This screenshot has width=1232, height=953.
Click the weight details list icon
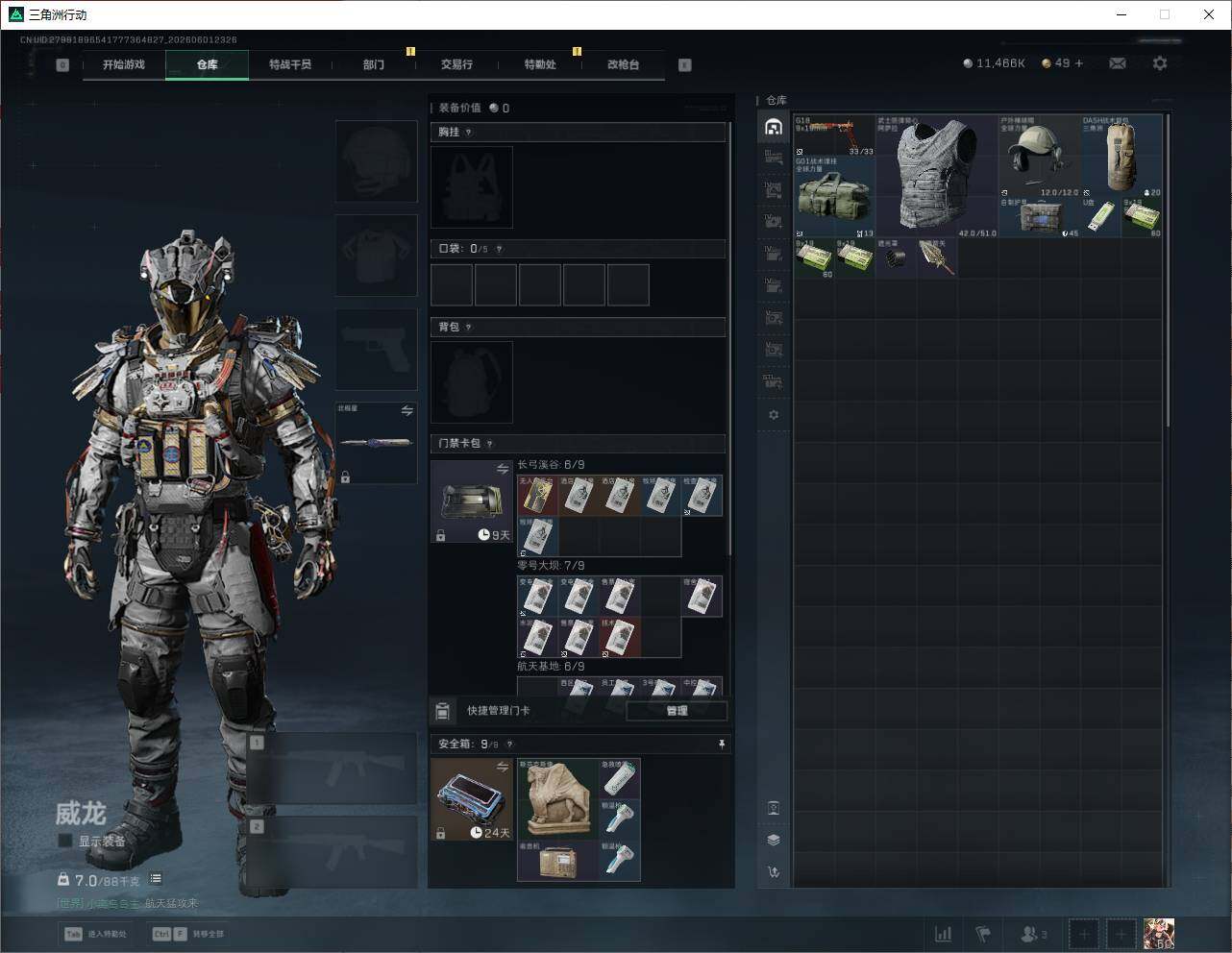pyautogui.click(x=156, y=879)
